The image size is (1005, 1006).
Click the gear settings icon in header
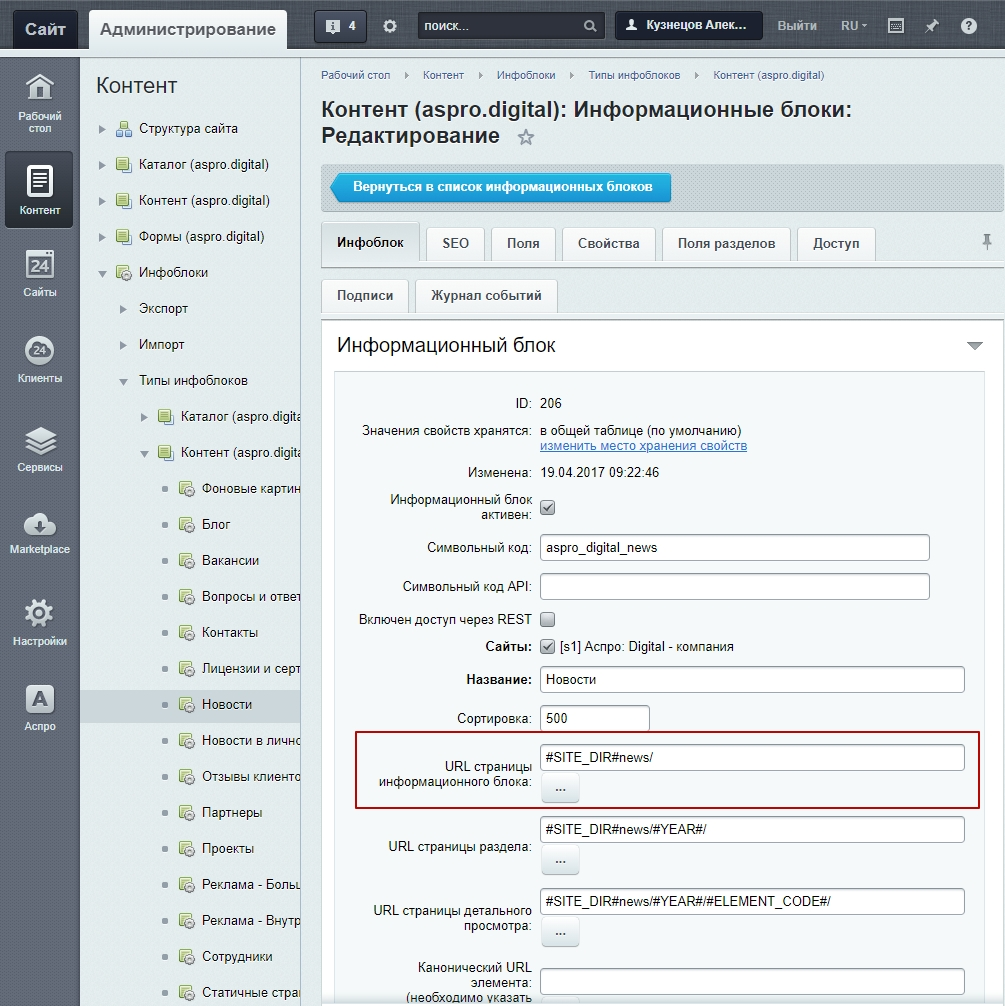(x=390, y=26)
